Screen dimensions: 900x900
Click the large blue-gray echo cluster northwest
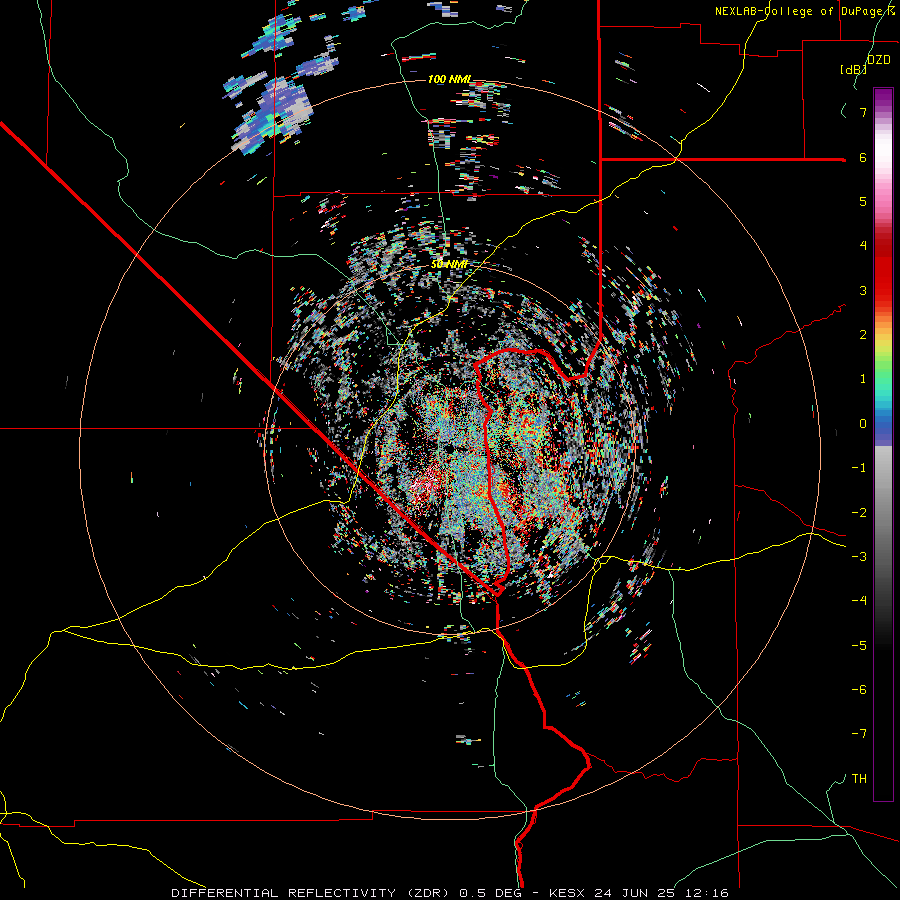274,115
